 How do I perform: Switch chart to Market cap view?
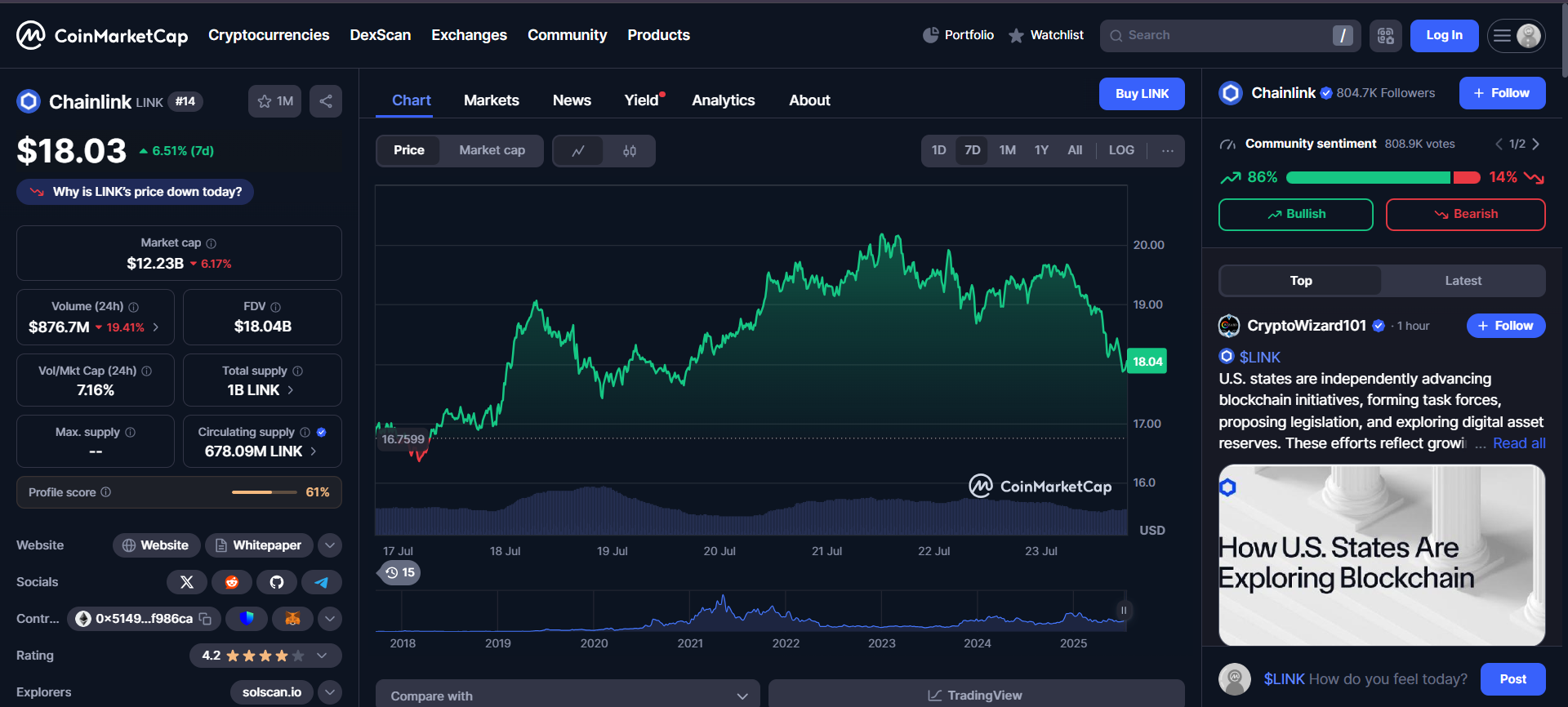pos(492,151)
